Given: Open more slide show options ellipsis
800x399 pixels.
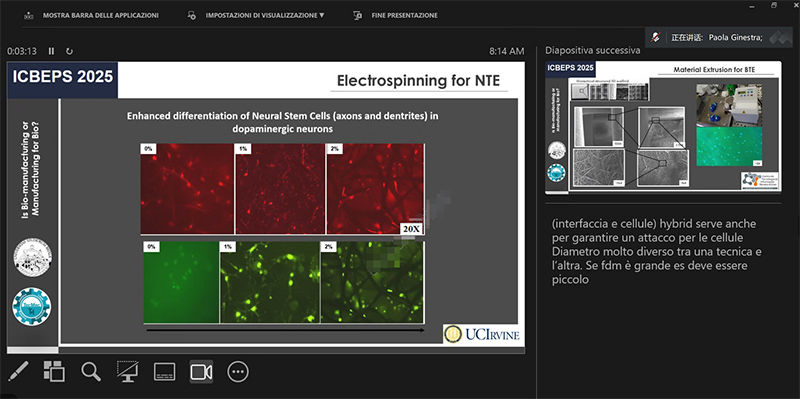Looking at the screenshot, I should click(x=238, y=372).
